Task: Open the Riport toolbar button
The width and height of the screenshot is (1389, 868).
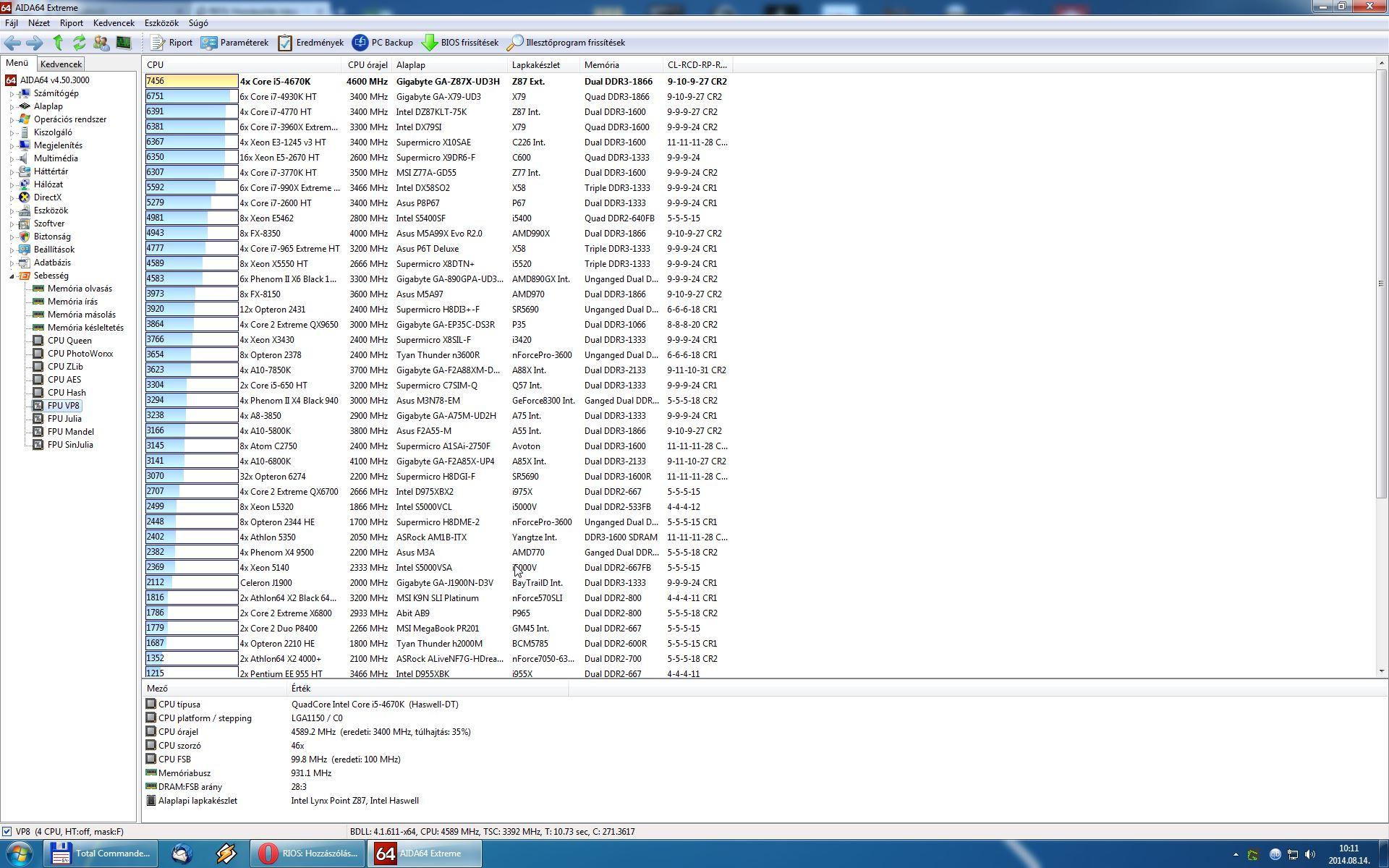Action: (171, 43)
